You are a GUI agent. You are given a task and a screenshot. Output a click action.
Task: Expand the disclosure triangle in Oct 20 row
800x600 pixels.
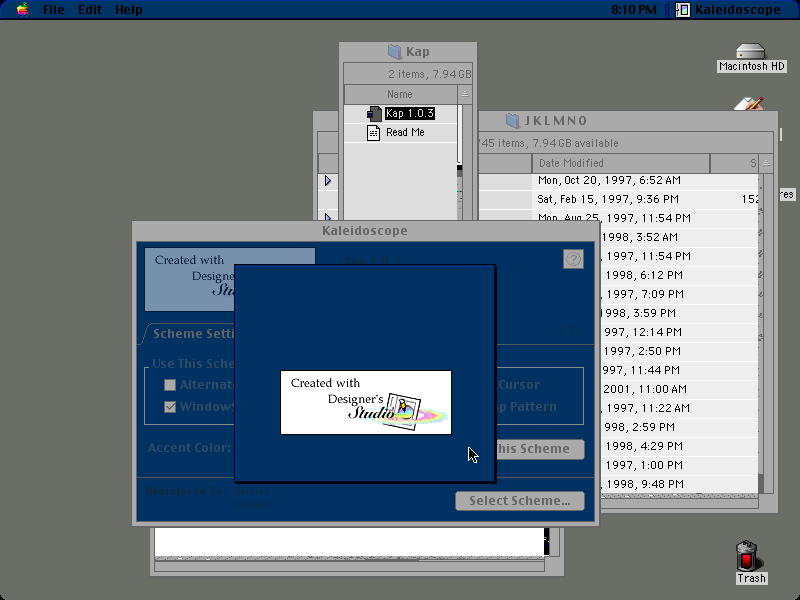pyautogui.click(x=328, y=181)
